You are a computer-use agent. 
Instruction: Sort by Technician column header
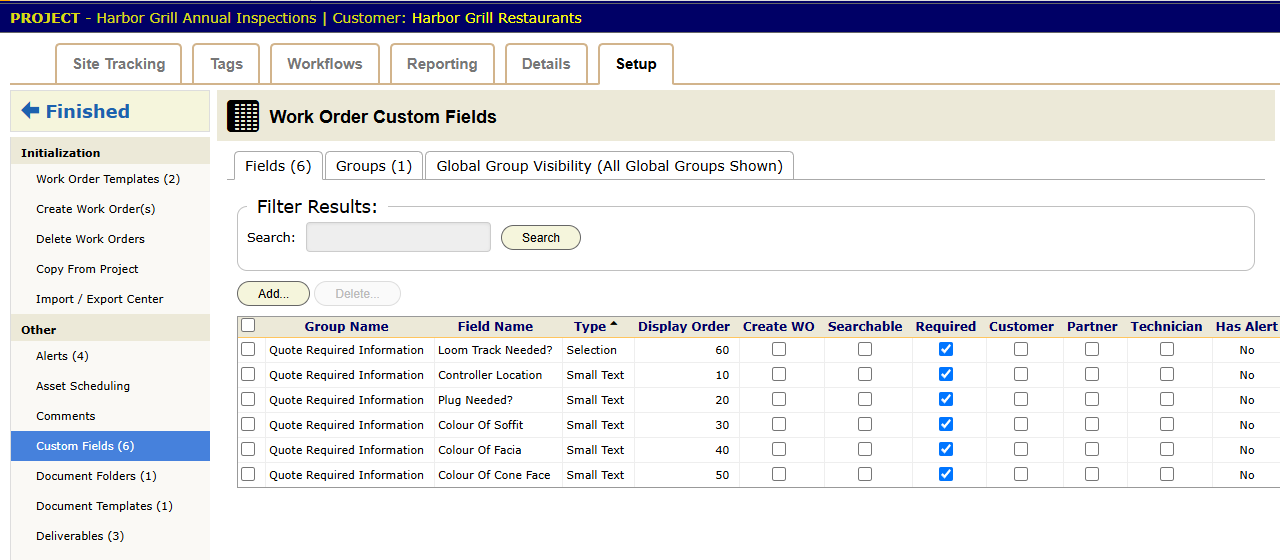pyautogui.click(x=1167, y=326)
